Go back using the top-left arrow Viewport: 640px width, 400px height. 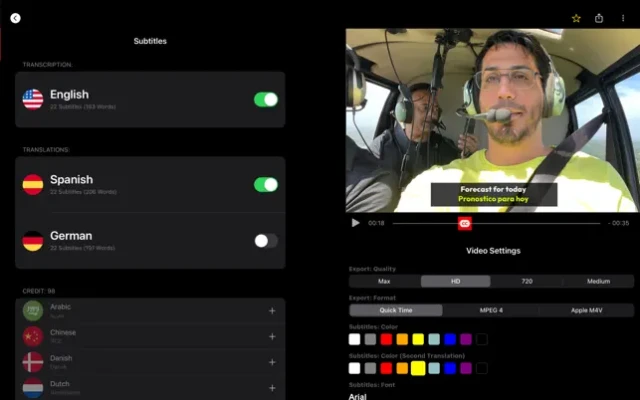point(15,18)
